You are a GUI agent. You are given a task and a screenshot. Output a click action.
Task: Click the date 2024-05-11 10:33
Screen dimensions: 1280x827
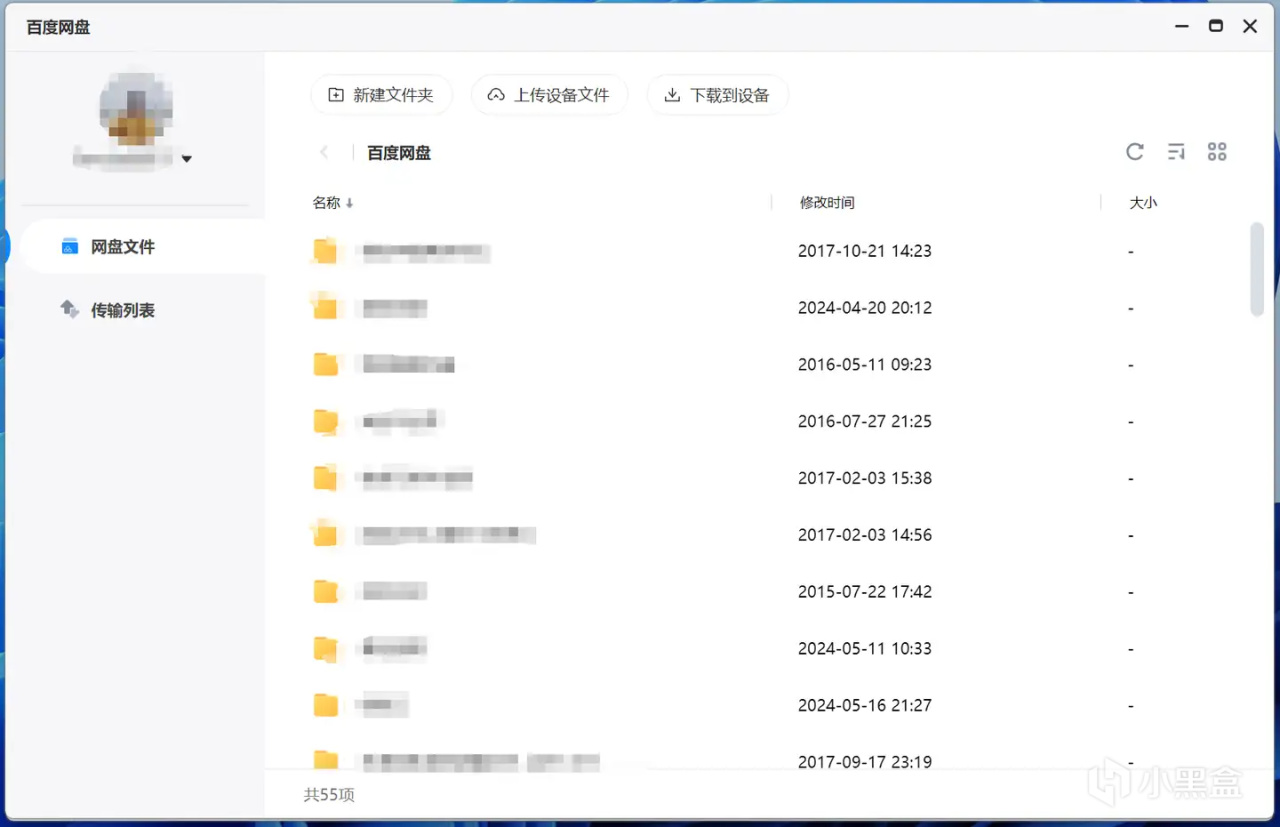pyautogui.click(x=865, y=649)
